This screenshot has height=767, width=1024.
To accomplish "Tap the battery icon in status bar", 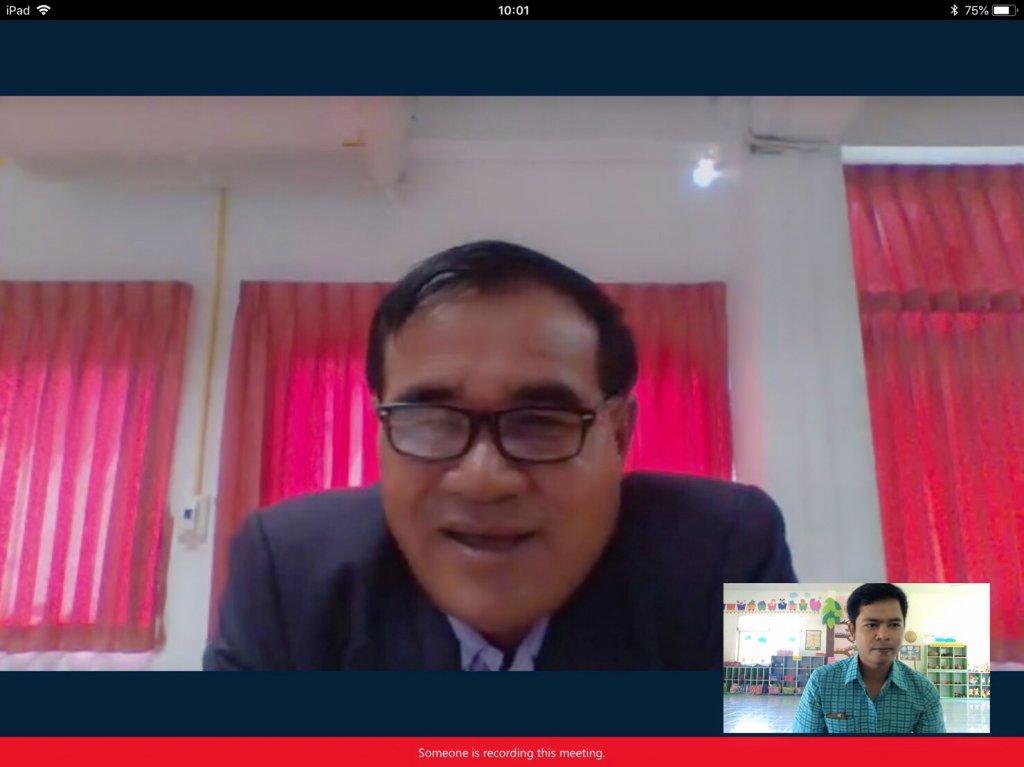I will [x=1003, y=10].
